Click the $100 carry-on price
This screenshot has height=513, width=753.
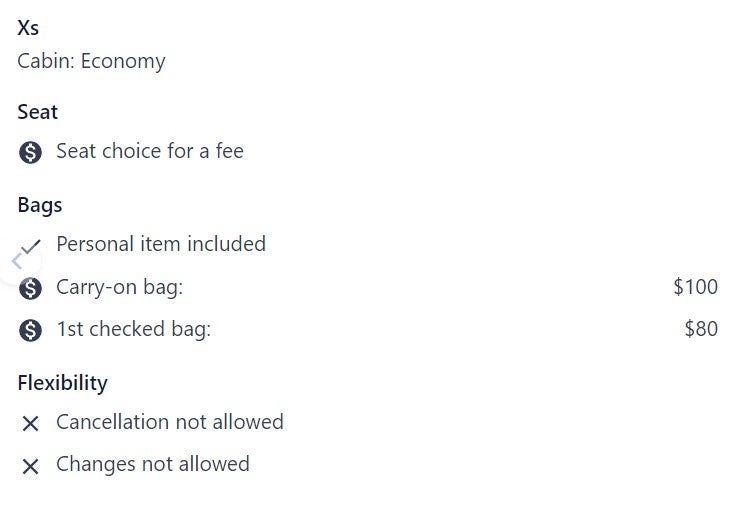(695, 287)
